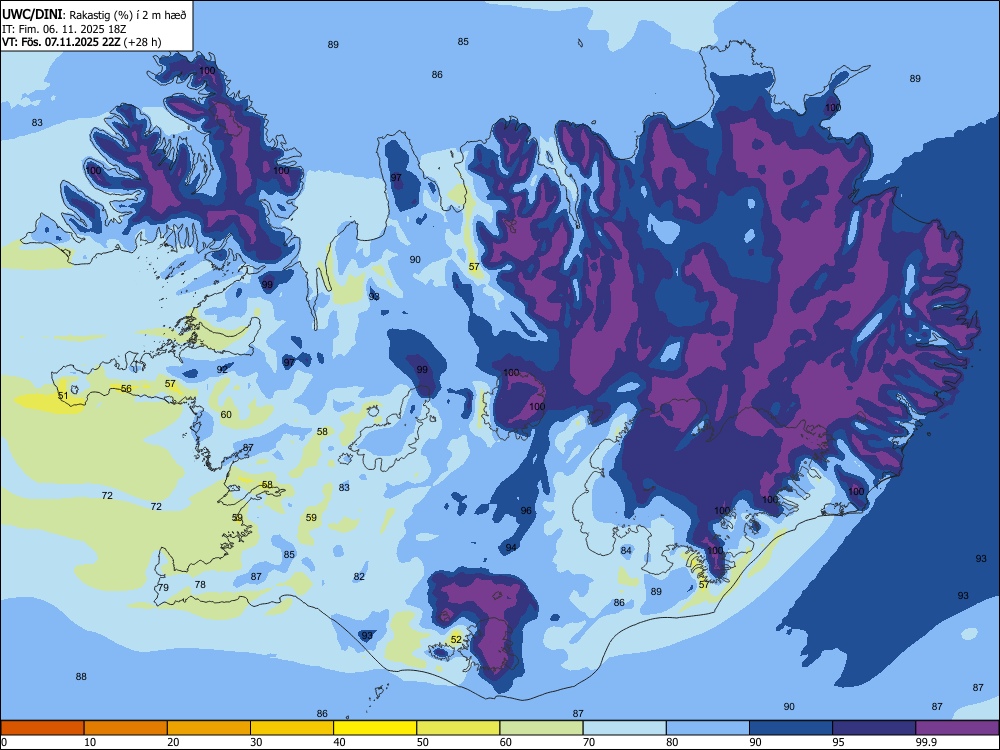The height and width of the screenshot is (750, 1000).
Task: Click the dark orange 0–10 legend swatch
Action: (42, 728)
